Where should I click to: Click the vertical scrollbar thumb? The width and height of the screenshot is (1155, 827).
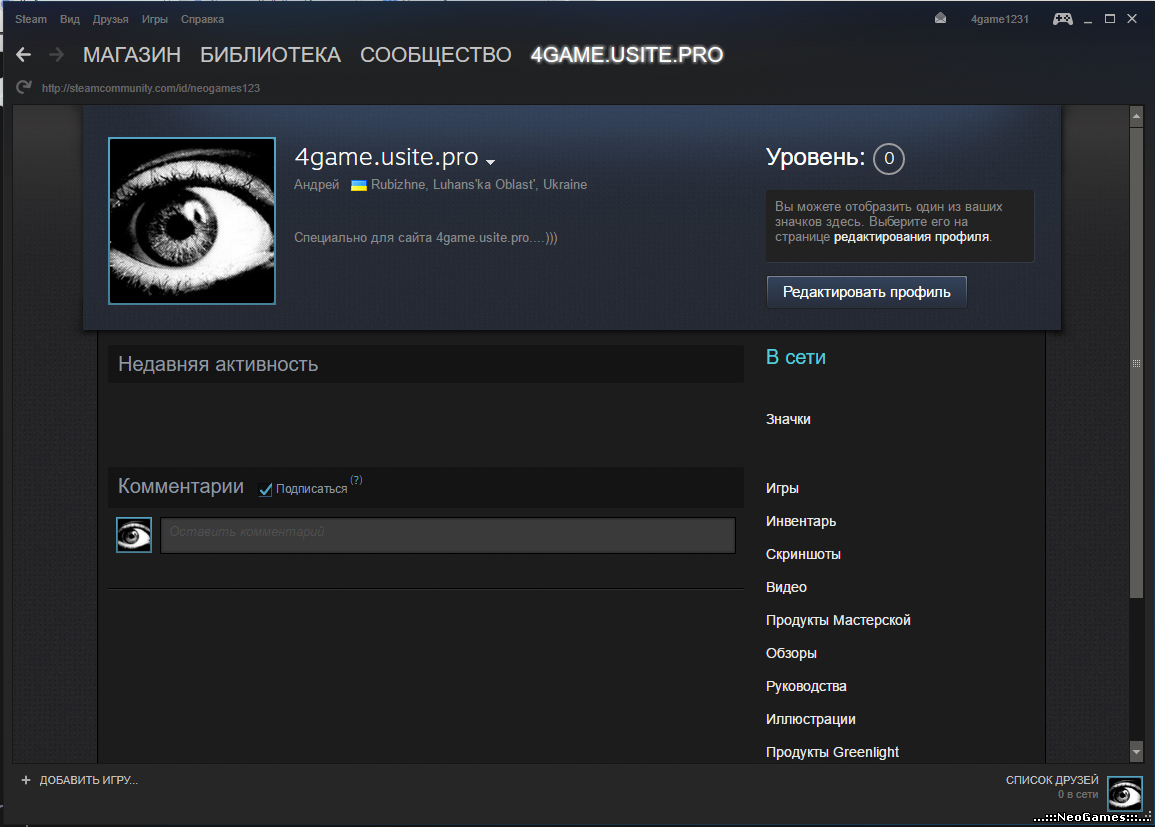1137,362
